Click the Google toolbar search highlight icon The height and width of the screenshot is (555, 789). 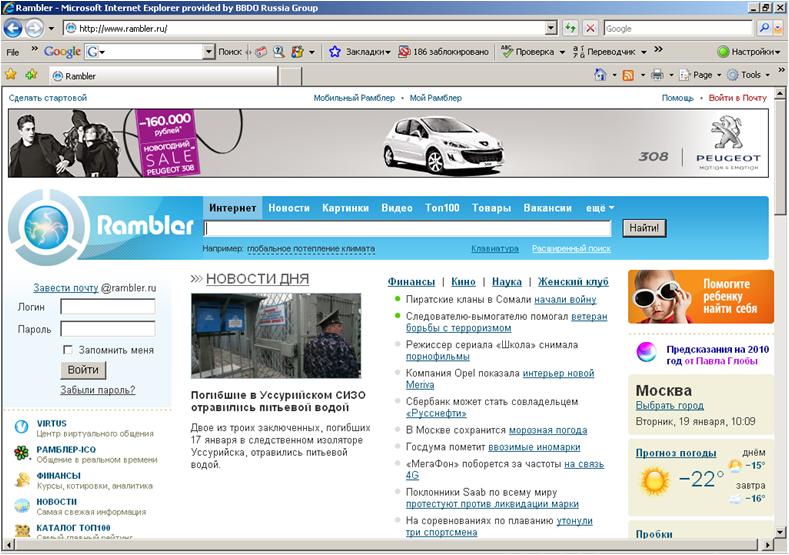pos(278,51)
